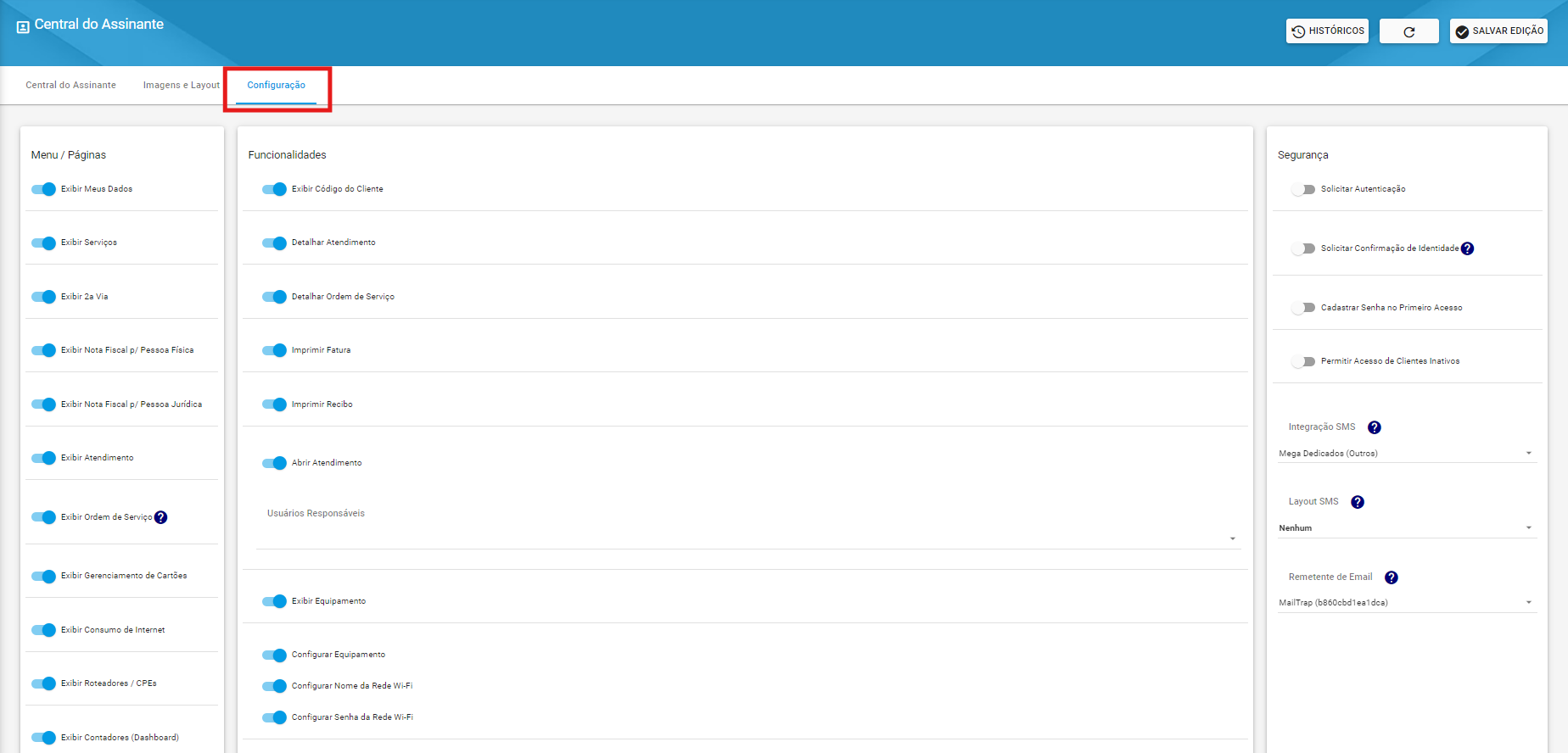Click the history clock icon in Históricos
Screen dimensions: 1568x753
[x=1298, y=31]
